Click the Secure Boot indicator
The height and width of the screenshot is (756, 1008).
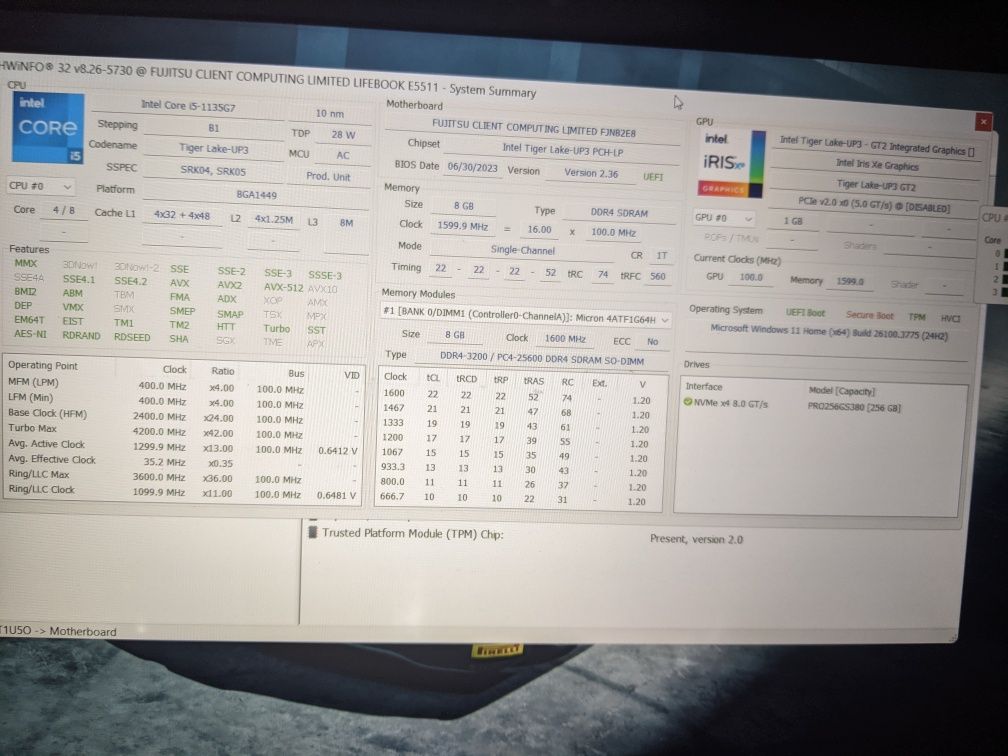click(x=869, y=315)
